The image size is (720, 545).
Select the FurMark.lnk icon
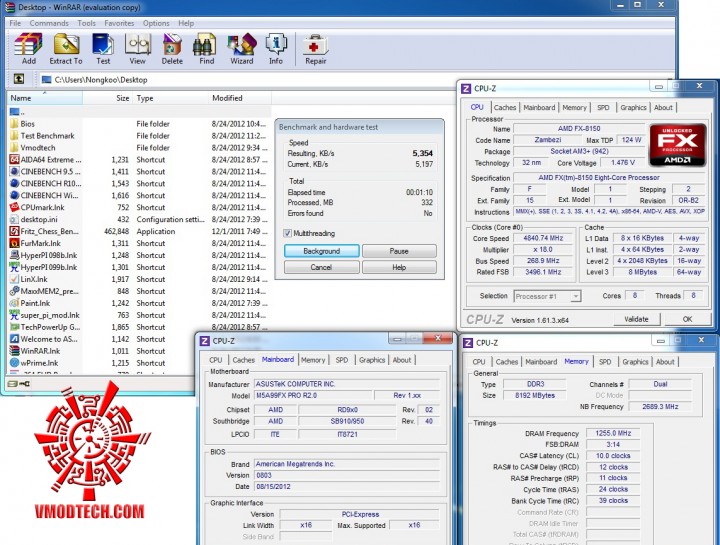click(14, 243)
